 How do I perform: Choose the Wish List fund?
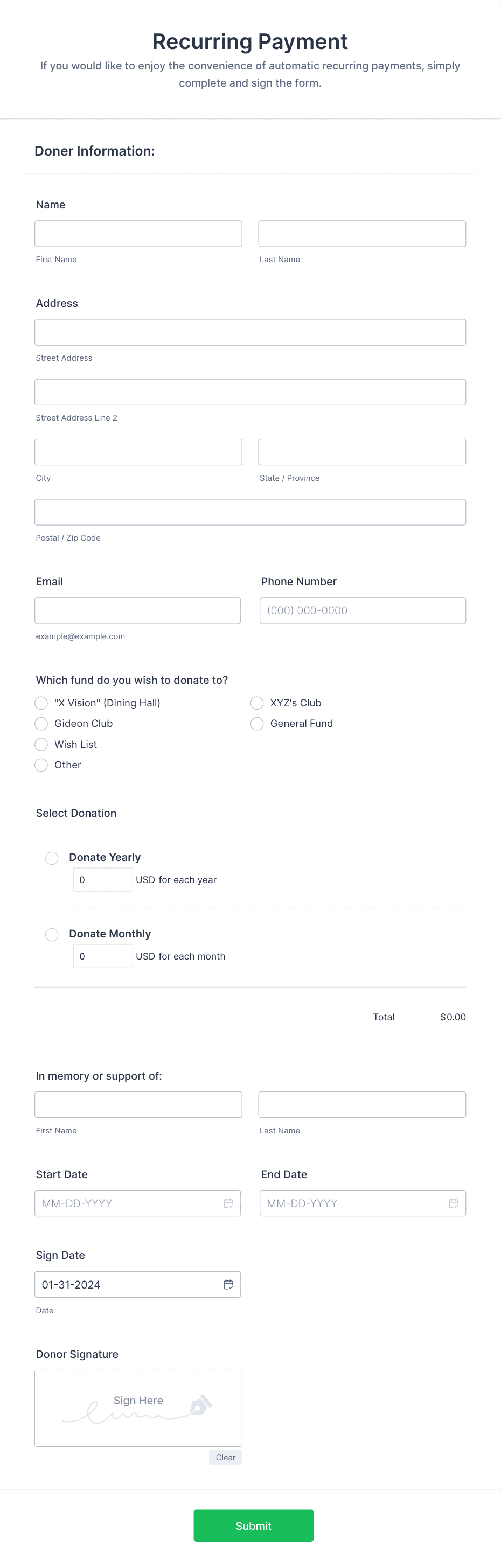pos(41,745)
